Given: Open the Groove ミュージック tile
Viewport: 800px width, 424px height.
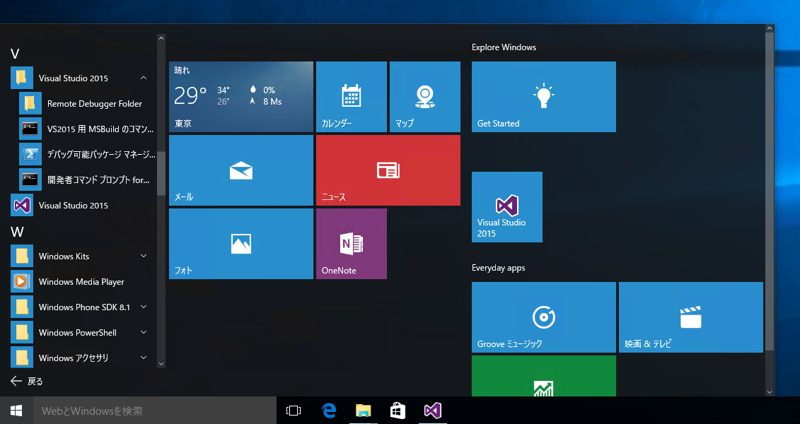Looking at the screenshot, I should (543, 317).
